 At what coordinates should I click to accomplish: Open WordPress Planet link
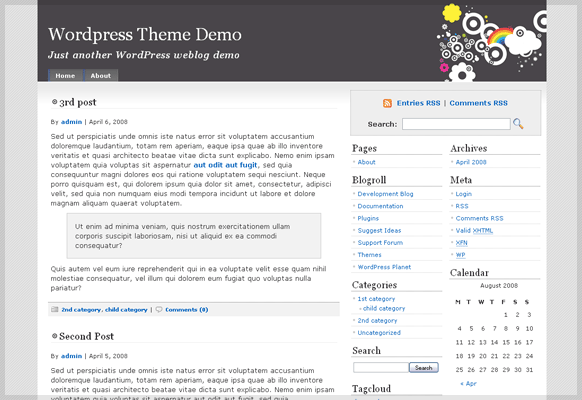pyautogui.click(x=384, y=267)
